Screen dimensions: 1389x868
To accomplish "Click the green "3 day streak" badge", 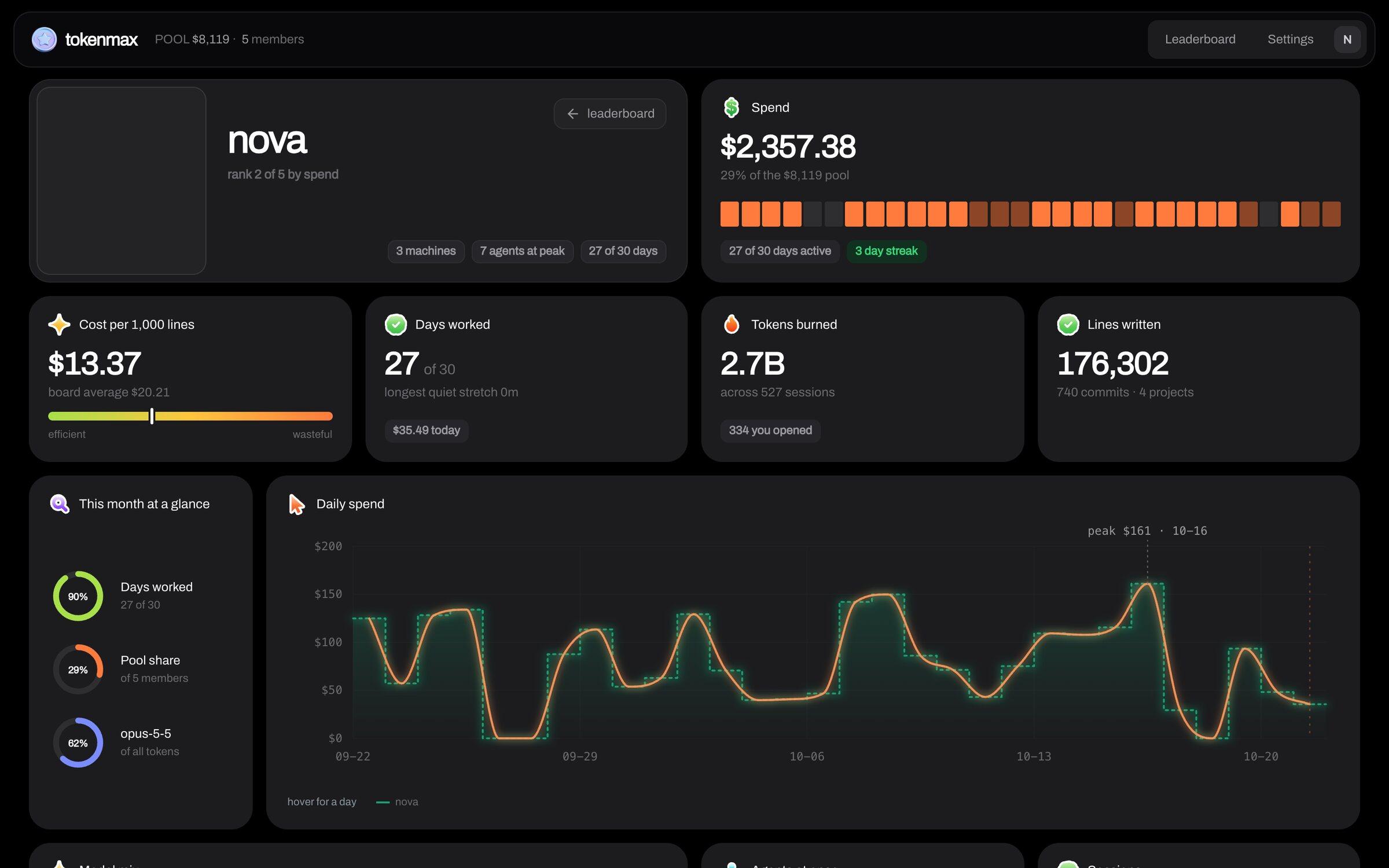I will tap(886, 251).
